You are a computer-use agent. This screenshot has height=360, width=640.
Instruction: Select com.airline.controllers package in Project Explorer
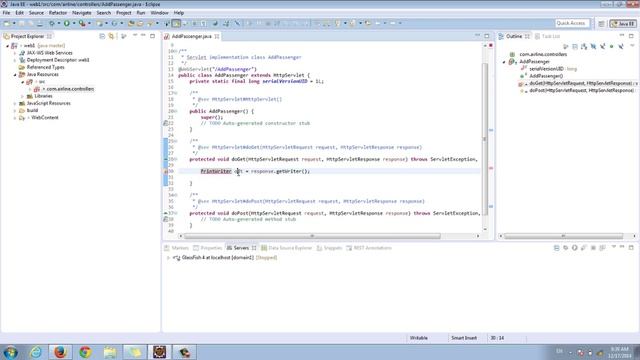coord(70,89)
